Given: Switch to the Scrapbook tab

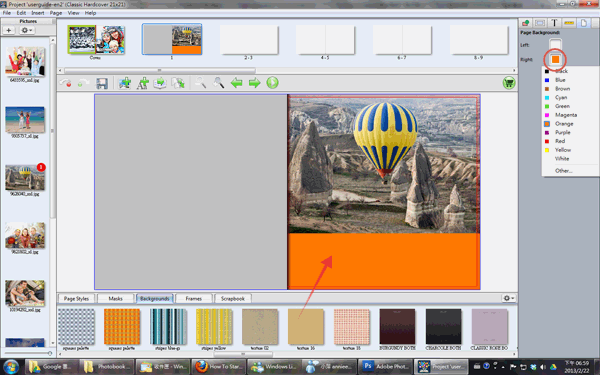Looking at the screenshot, I should pyautogui.click(x=233, y=298).
